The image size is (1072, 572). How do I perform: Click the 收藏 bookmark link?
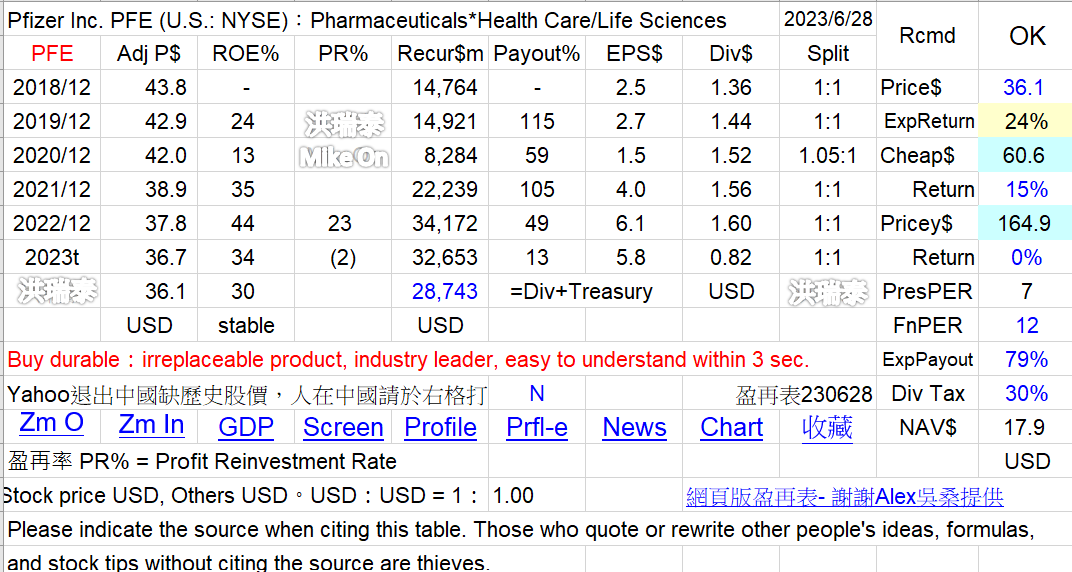click(x=827, y=428)
